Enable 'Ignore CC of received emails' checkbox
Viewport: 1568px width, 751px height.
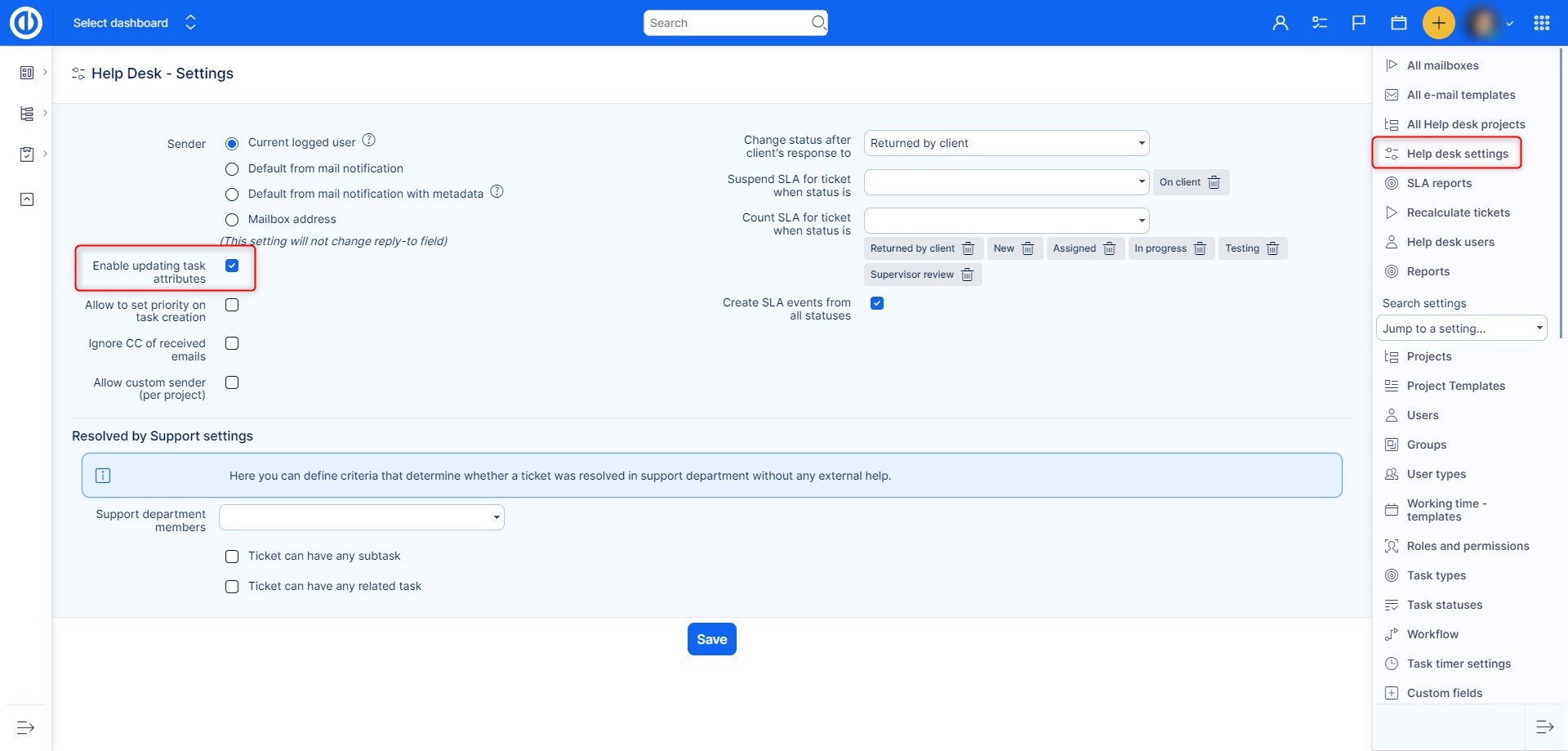(x=232, y=343)
